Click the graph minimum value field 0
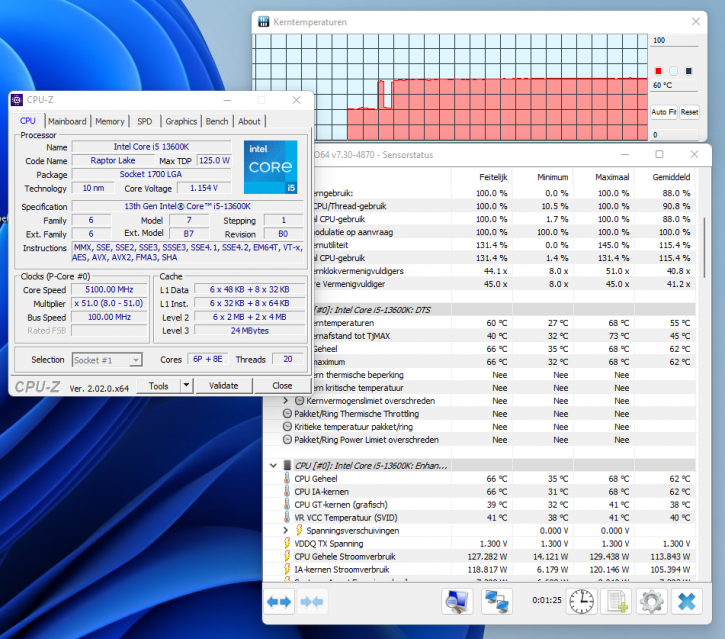 click(x=674, y=135)
